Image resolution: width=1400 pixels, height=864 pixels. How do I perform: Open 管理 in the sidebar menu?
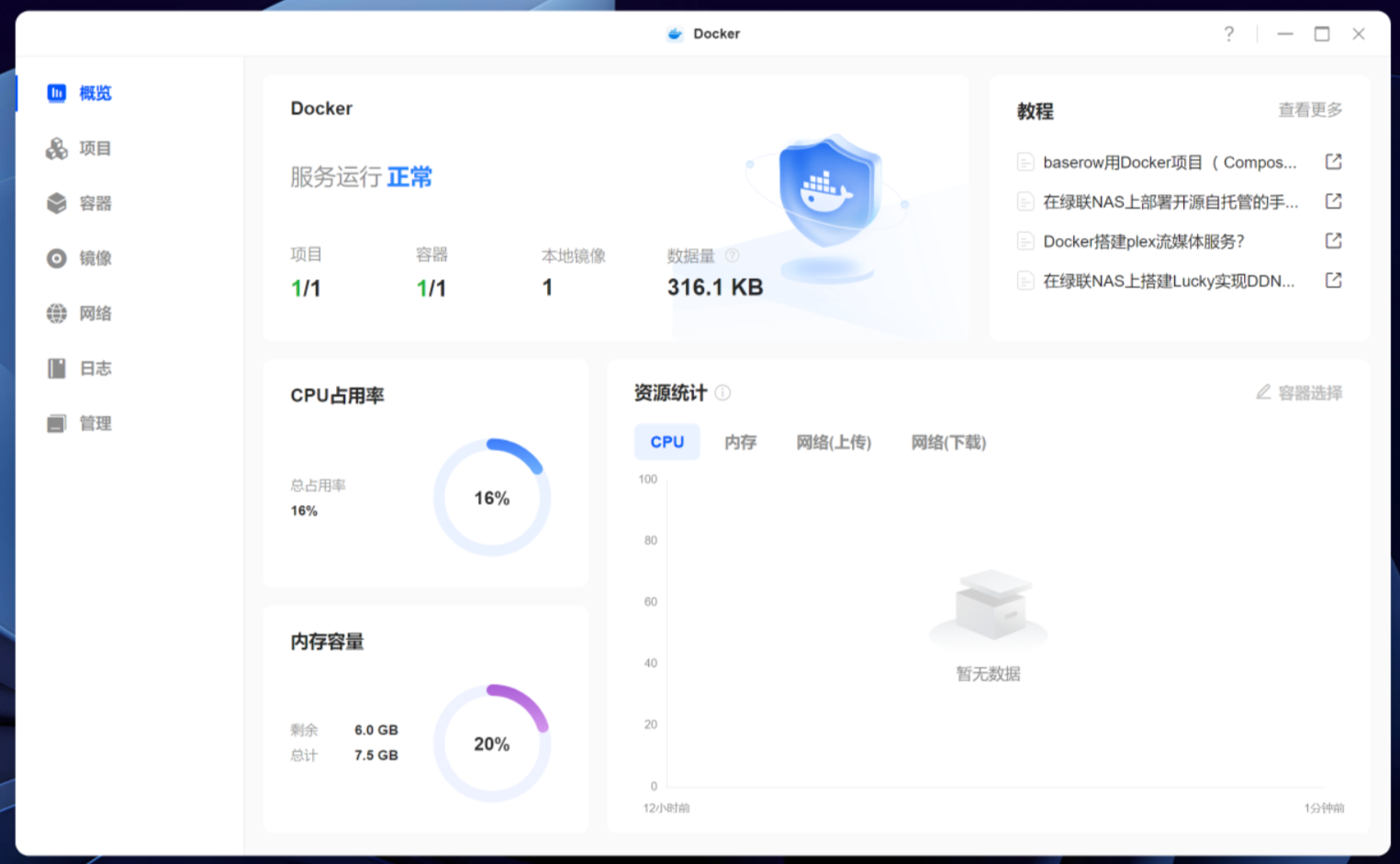click(95, 423)
